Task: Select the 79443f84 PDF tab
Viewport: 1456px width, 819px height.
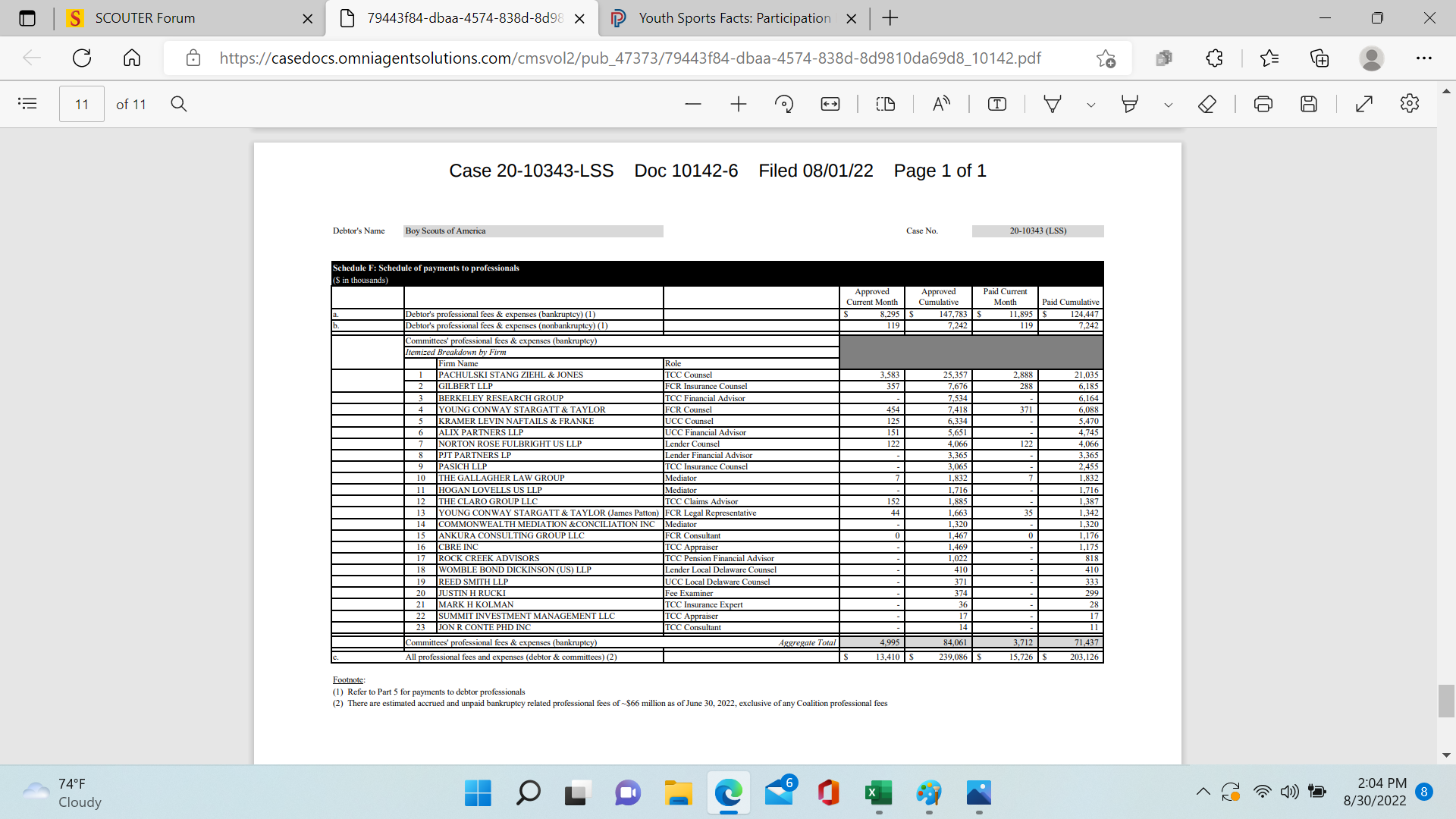Action: pyautogui.click(x=463, y=18)
